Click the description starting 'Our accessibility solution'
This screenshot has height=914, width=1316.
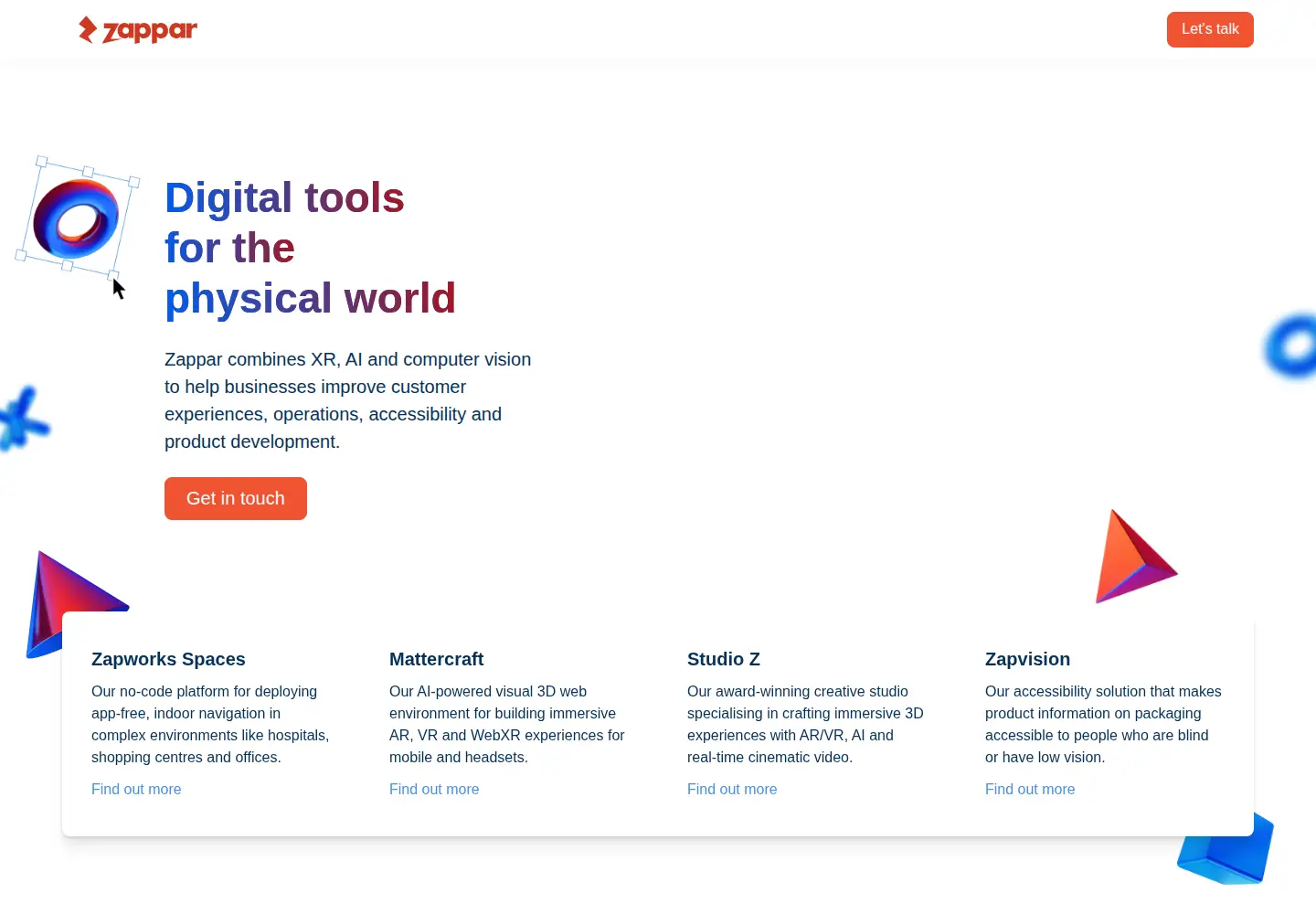click(1103, 724)
